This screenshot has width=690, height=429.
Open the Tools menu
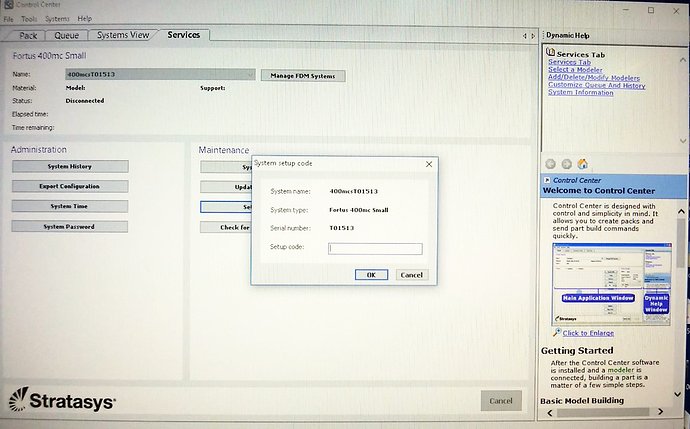pyautogui.click(x=31, y=19)
